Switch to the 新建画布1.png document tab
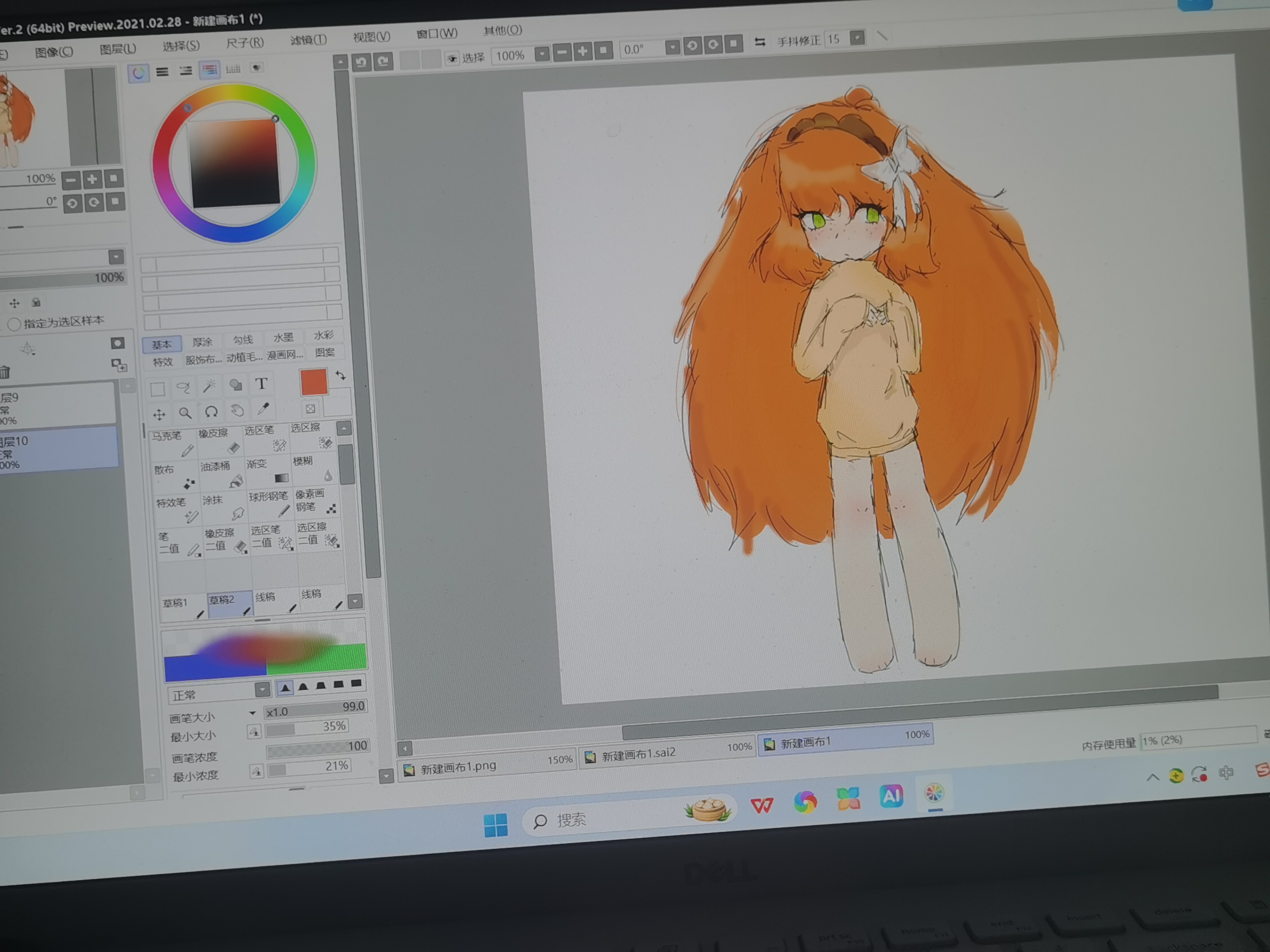 point(487,764)
